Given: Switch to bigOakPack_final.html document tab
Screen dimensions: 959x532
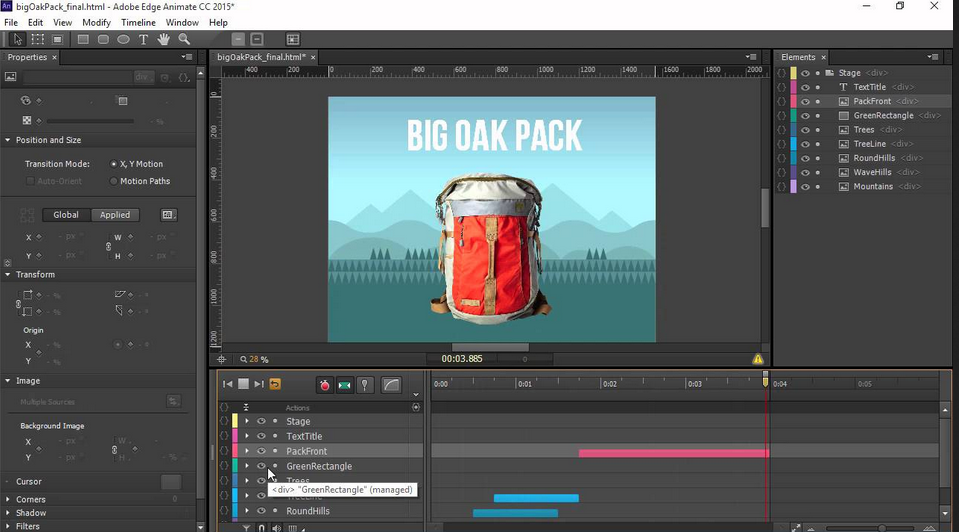Looking at the screenshot, I should tap(261, 57).
